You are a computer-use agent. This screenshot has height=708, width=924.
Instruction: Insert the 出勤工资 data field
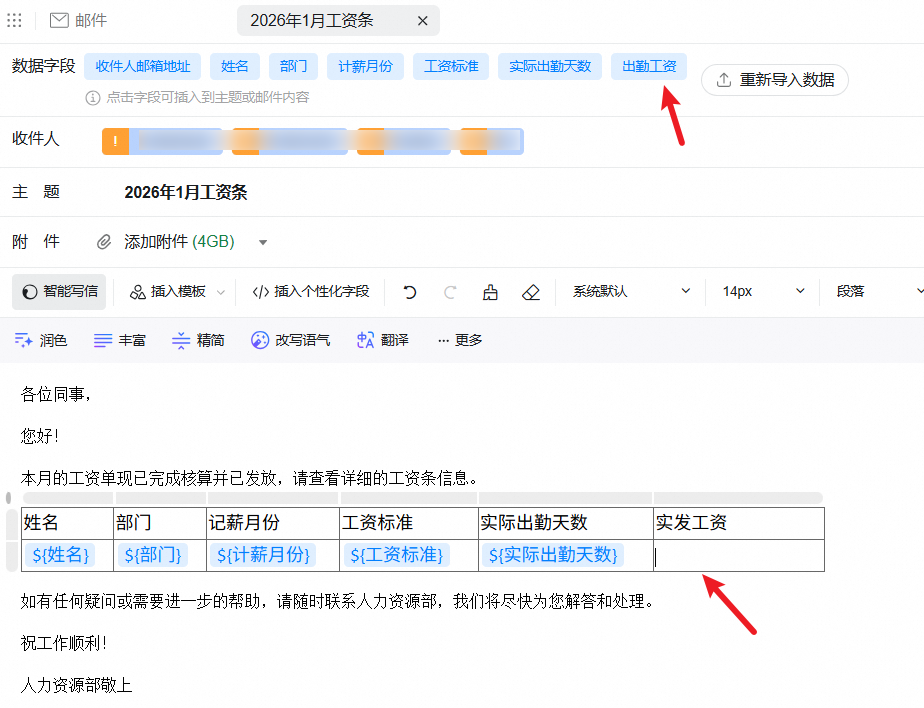coord(649,67)
